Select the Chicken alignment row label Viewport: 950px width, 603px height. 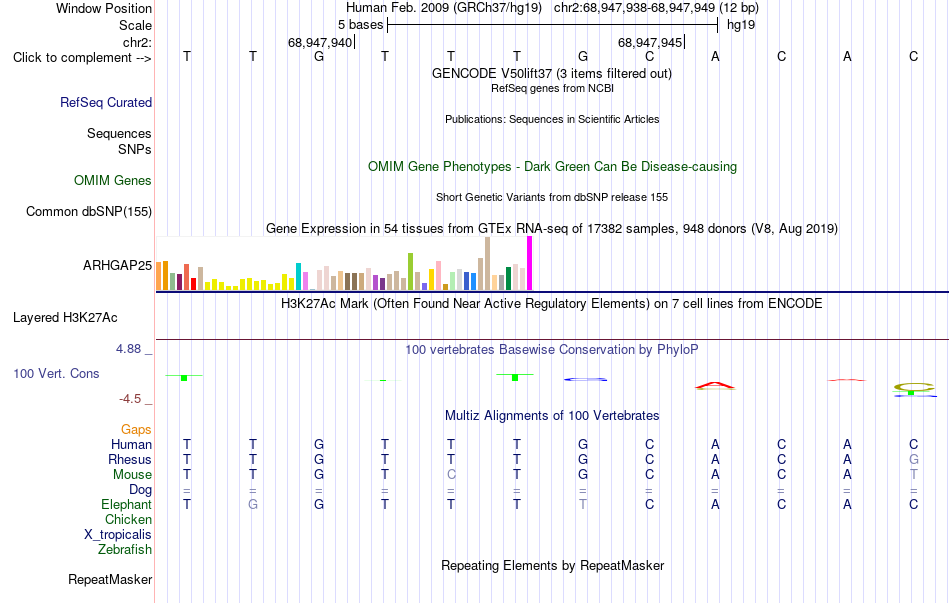pyautogui.click(x=128, y=519)
